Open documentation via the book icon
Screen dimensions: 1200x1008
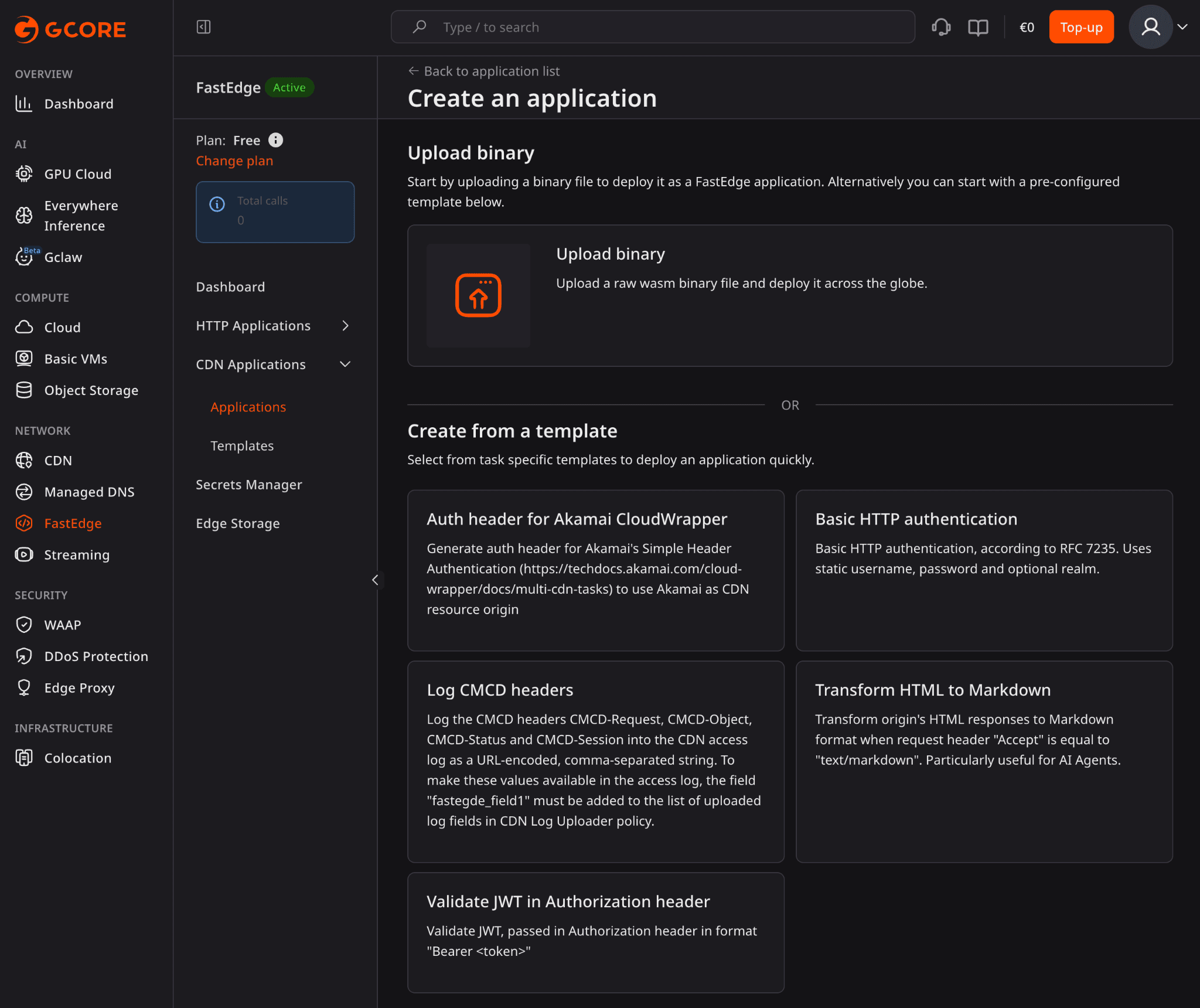[x=978, y=27]
